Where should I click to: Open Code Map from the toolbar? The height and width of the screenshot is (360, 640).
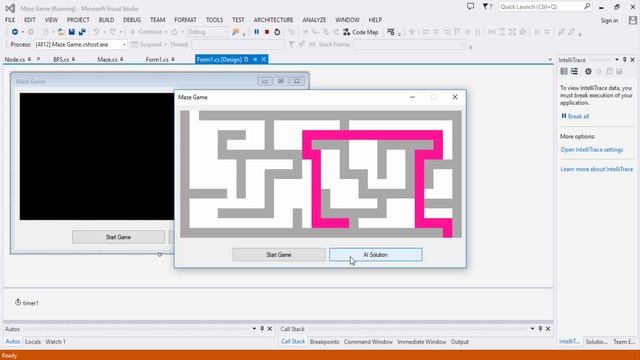[361, 32]
